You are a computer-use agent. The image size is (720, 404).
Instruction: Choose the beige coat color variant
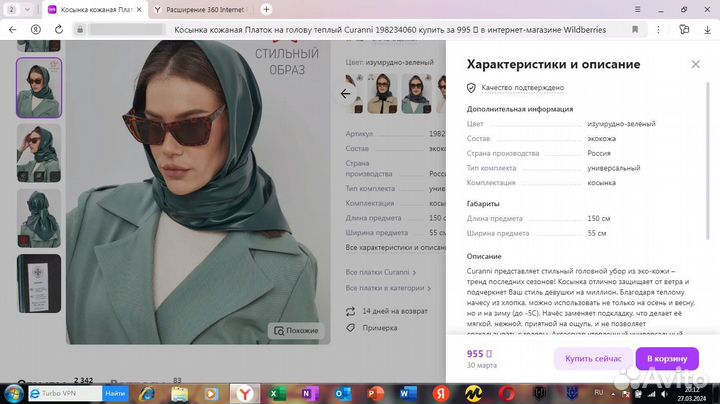382,94
